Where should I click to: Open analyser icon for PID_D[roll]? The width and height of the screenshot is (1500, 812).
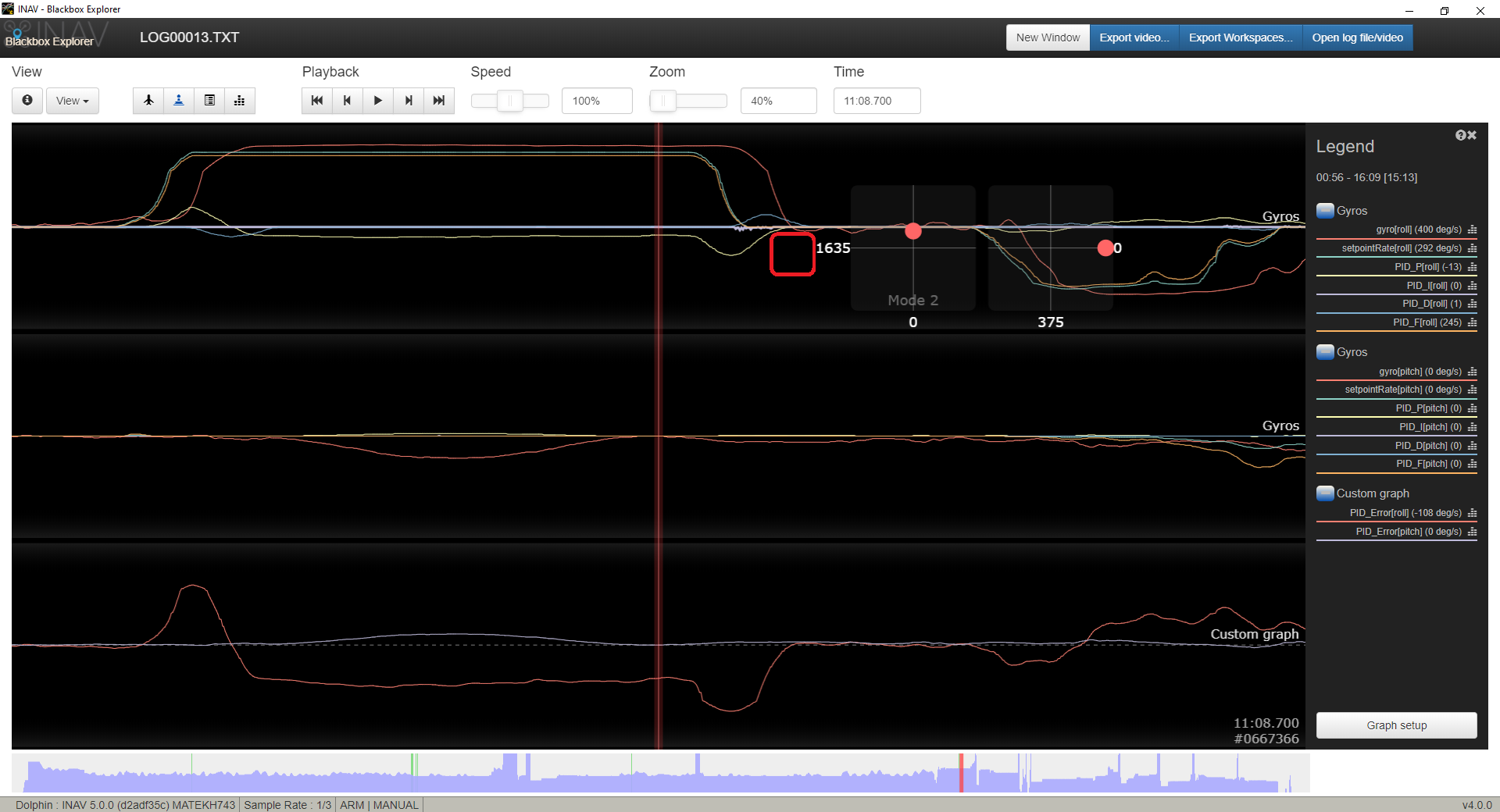(x=1473, y=304)
